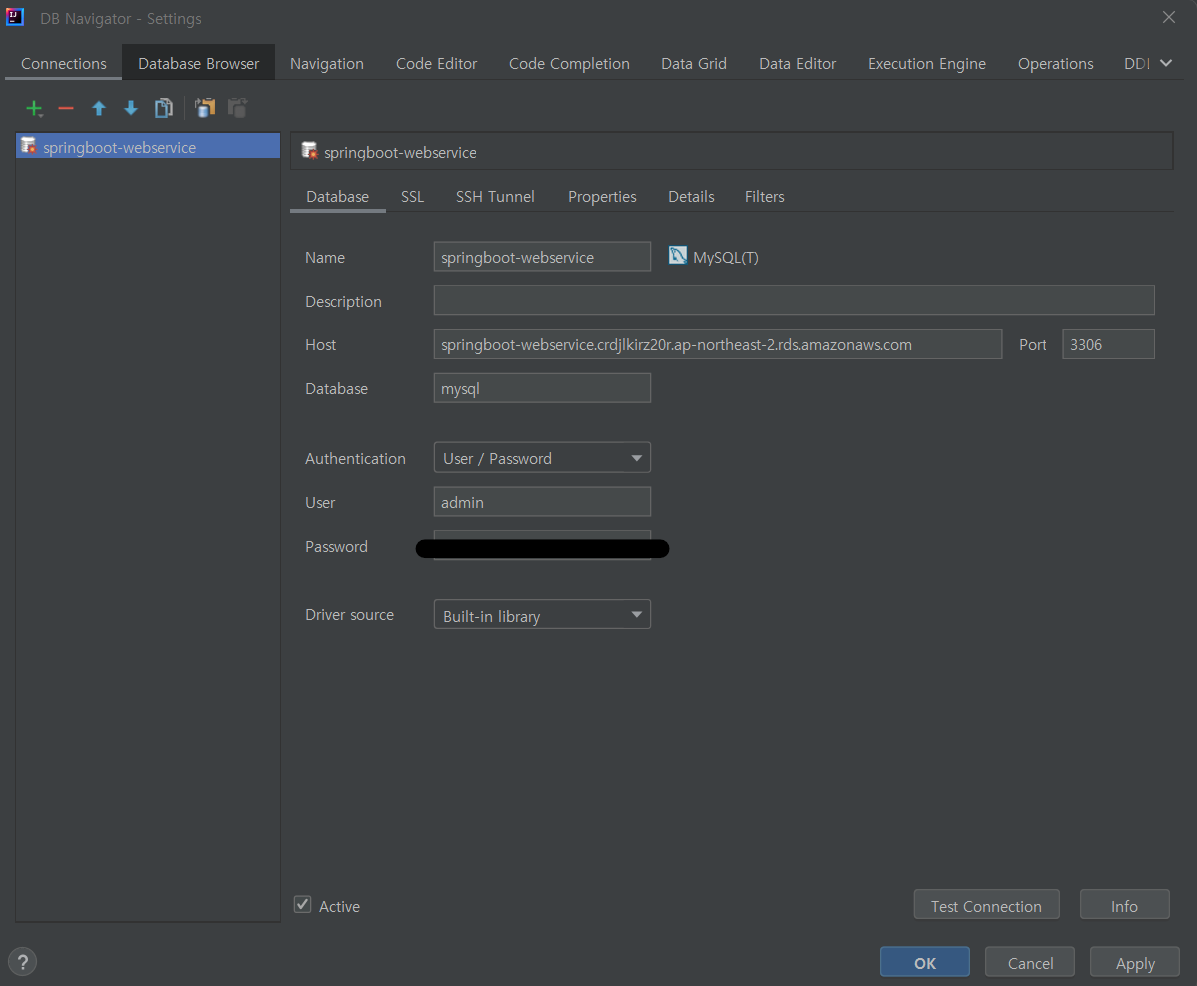This screenshot has width=1197, height=986.
Task: Focus the Name input field
Action: (542, 257)
